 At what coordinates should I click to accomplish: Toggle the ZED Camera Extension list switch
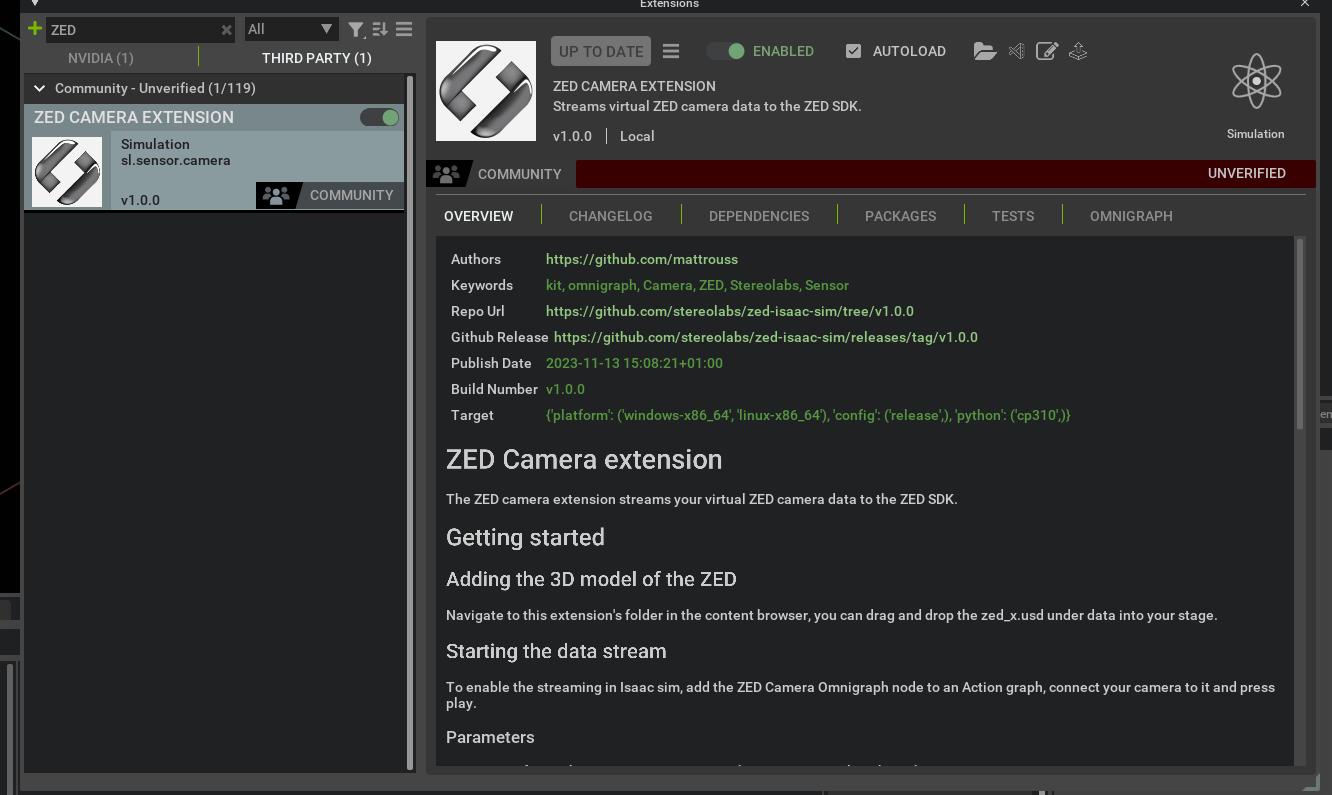(x=380, y=118)
